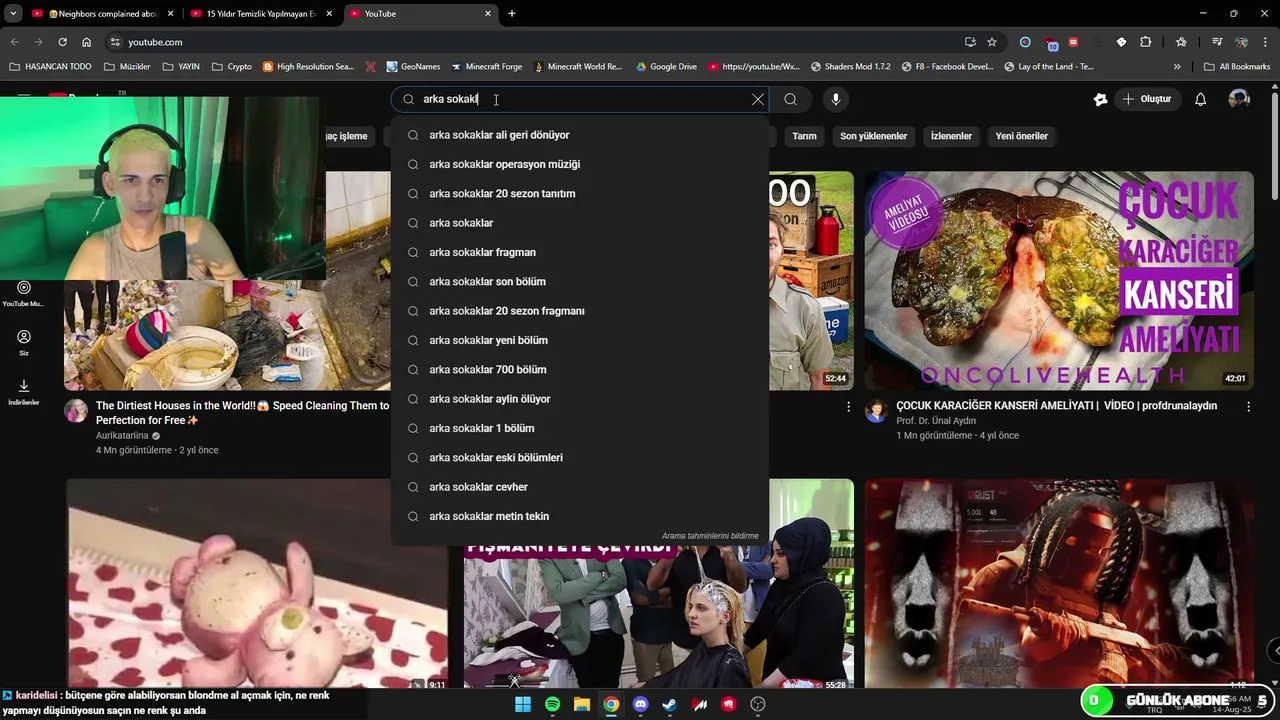This screenshot has height=720, width=1280.
Task: Open Prof. Dr. Ünal Aydın channel
Action: coord(936,421)
